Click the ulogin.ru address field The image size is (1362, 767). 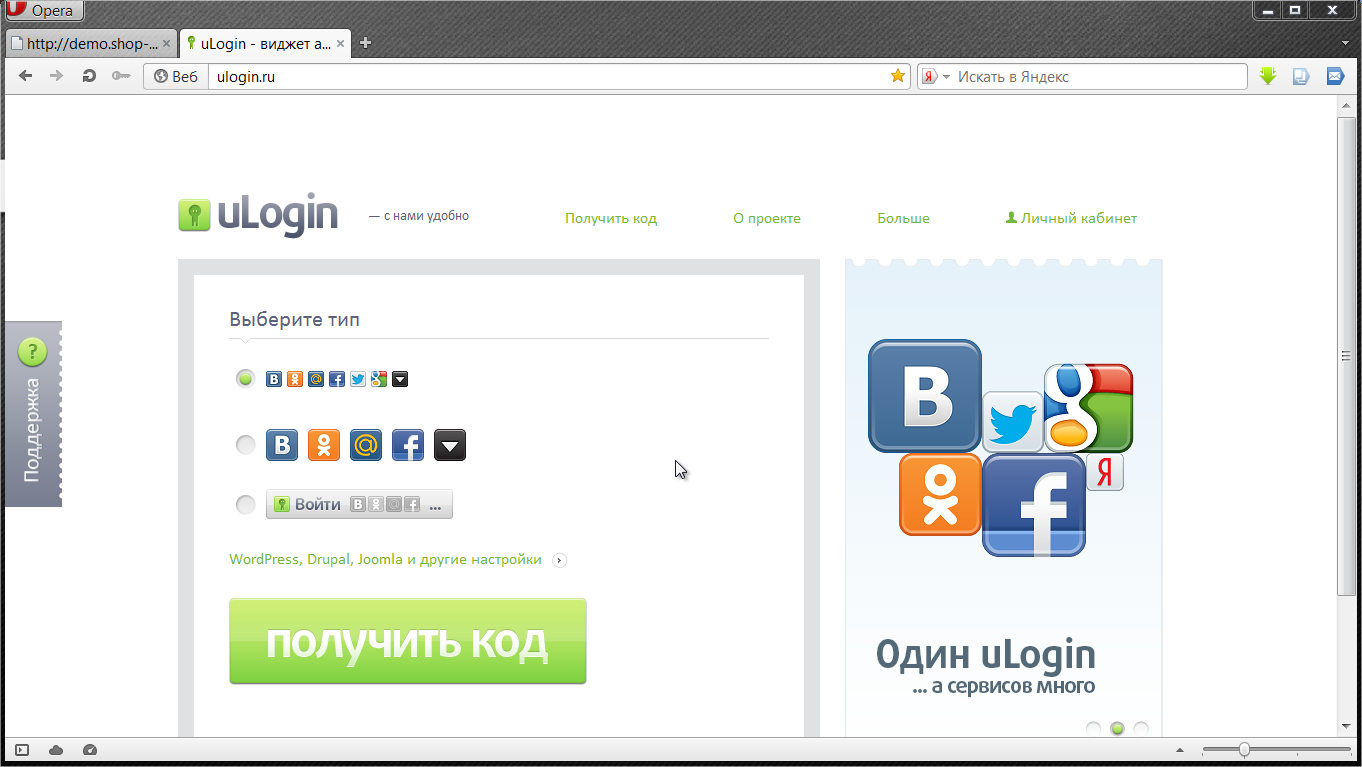(x=548, y=76)
